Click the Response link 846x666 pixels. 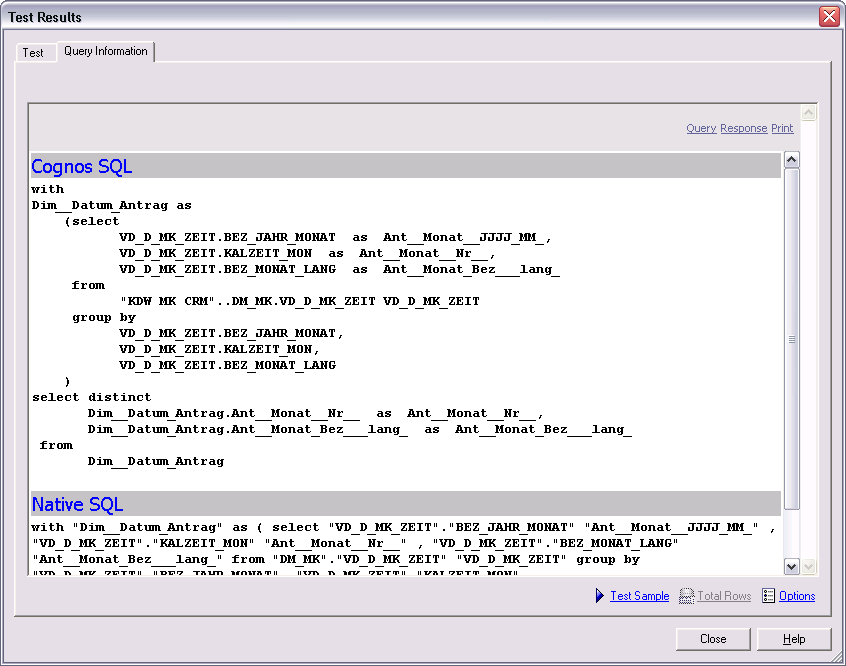pyautogui.click(x=743, y=128)
